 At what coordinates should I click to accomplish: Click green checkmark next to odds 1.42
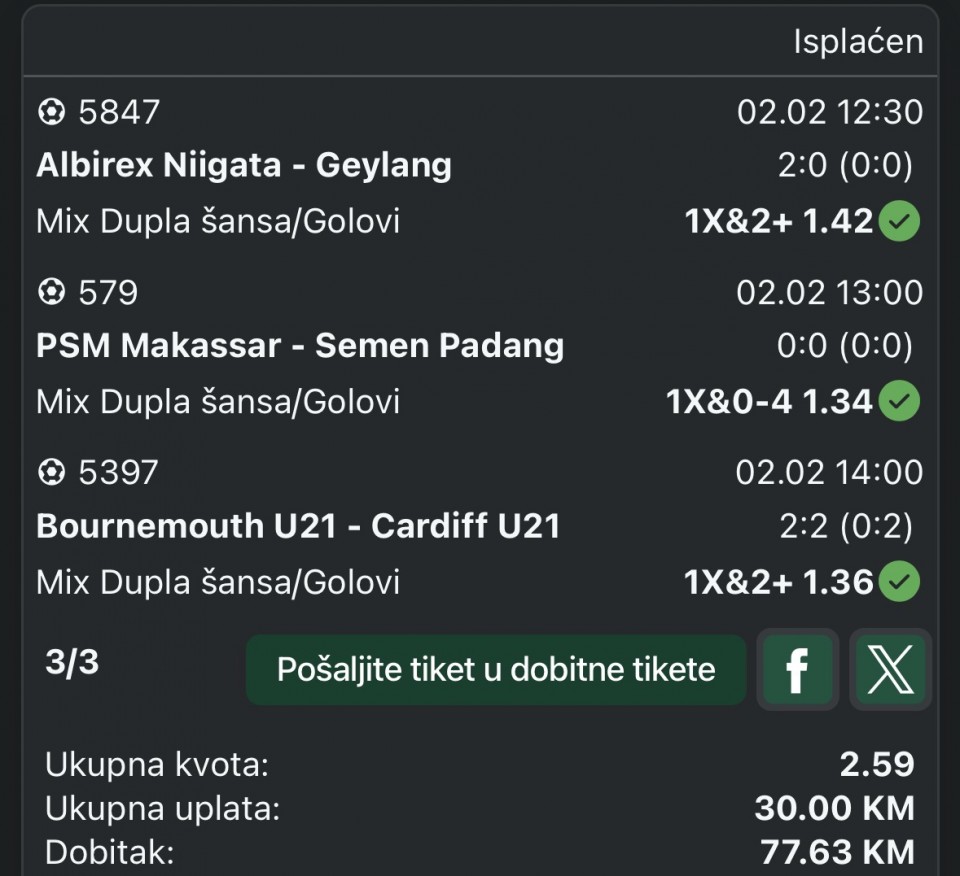coord(899,222)
